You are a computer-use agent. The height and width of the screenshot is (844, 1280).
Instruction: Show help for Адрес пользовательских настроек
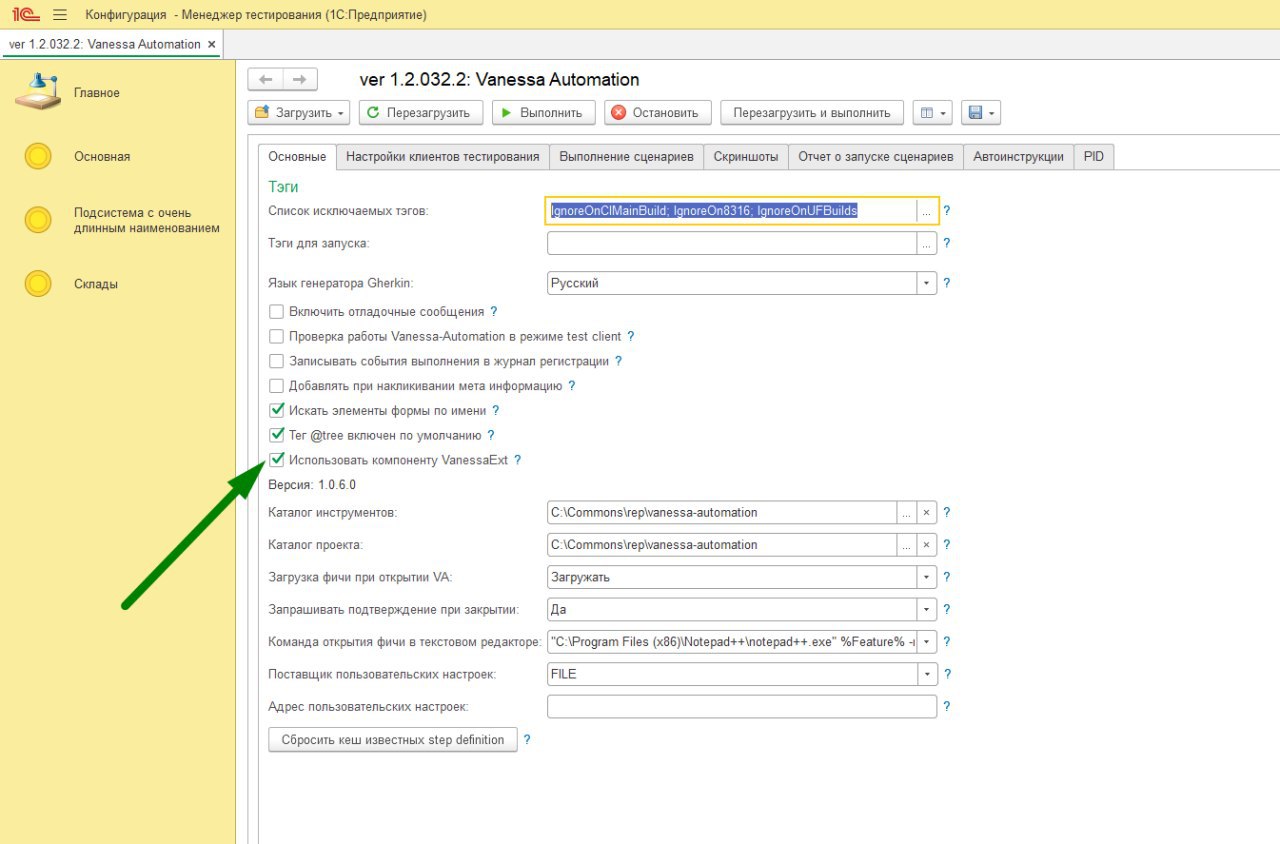[947, 706]
